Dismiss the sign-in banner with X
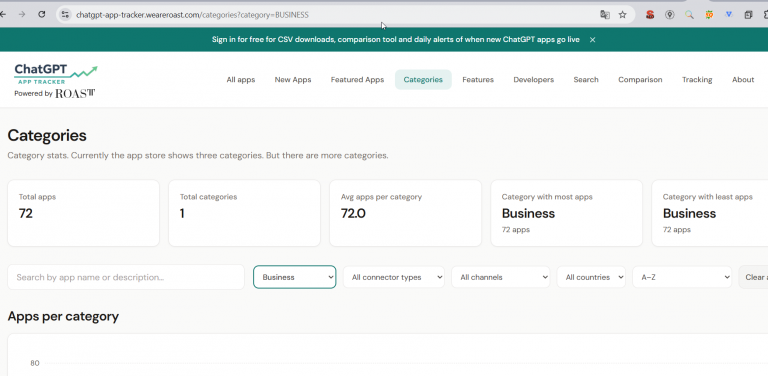768x376 pixels. click(592, 40)
